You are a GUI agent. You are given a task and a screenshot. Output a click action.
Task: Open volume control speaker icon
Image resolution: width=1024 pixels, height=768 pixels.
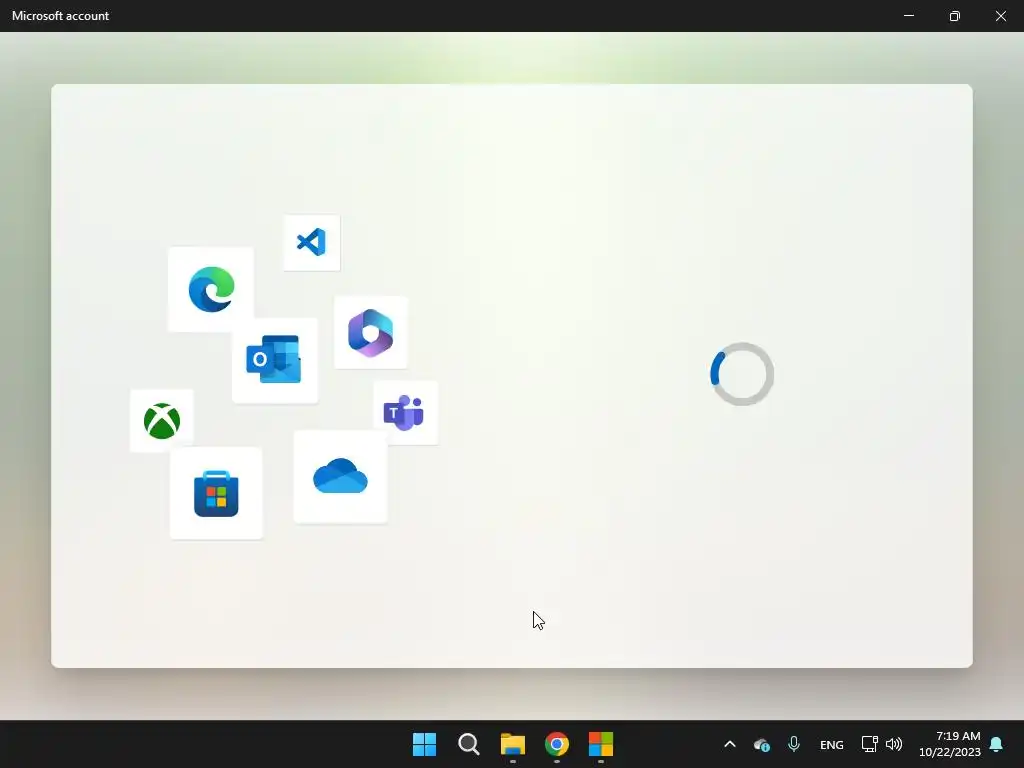pyautogui.click(x=893, y=744)
